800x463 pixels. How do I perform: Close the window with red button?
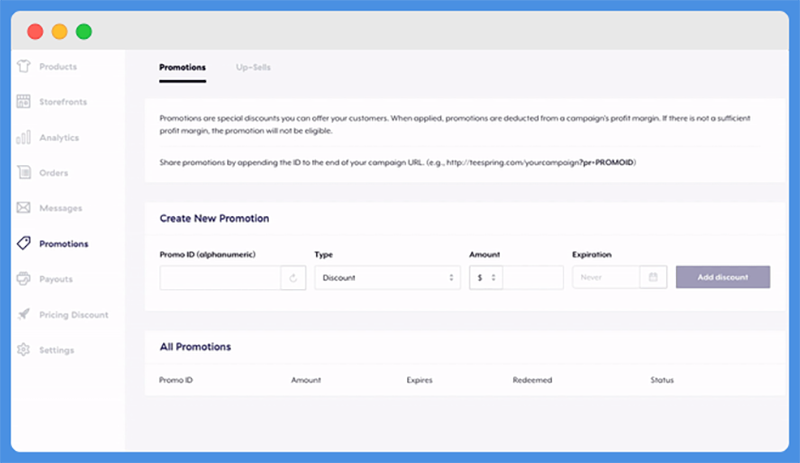pyautogui.click(x=35, y=32)
